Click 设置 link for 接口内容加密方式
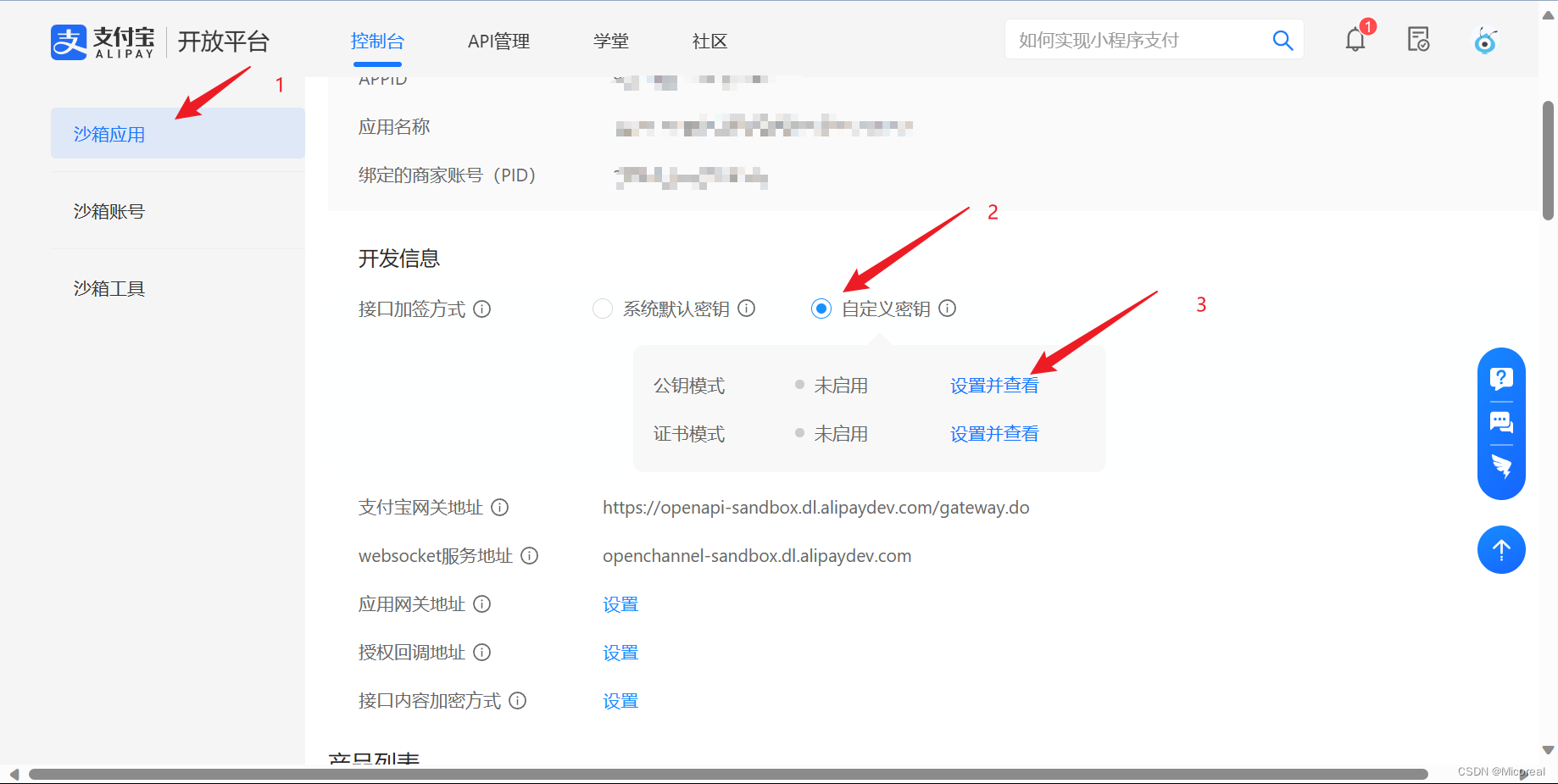Screen dimensions: 1558x784 tap(620, 700)
